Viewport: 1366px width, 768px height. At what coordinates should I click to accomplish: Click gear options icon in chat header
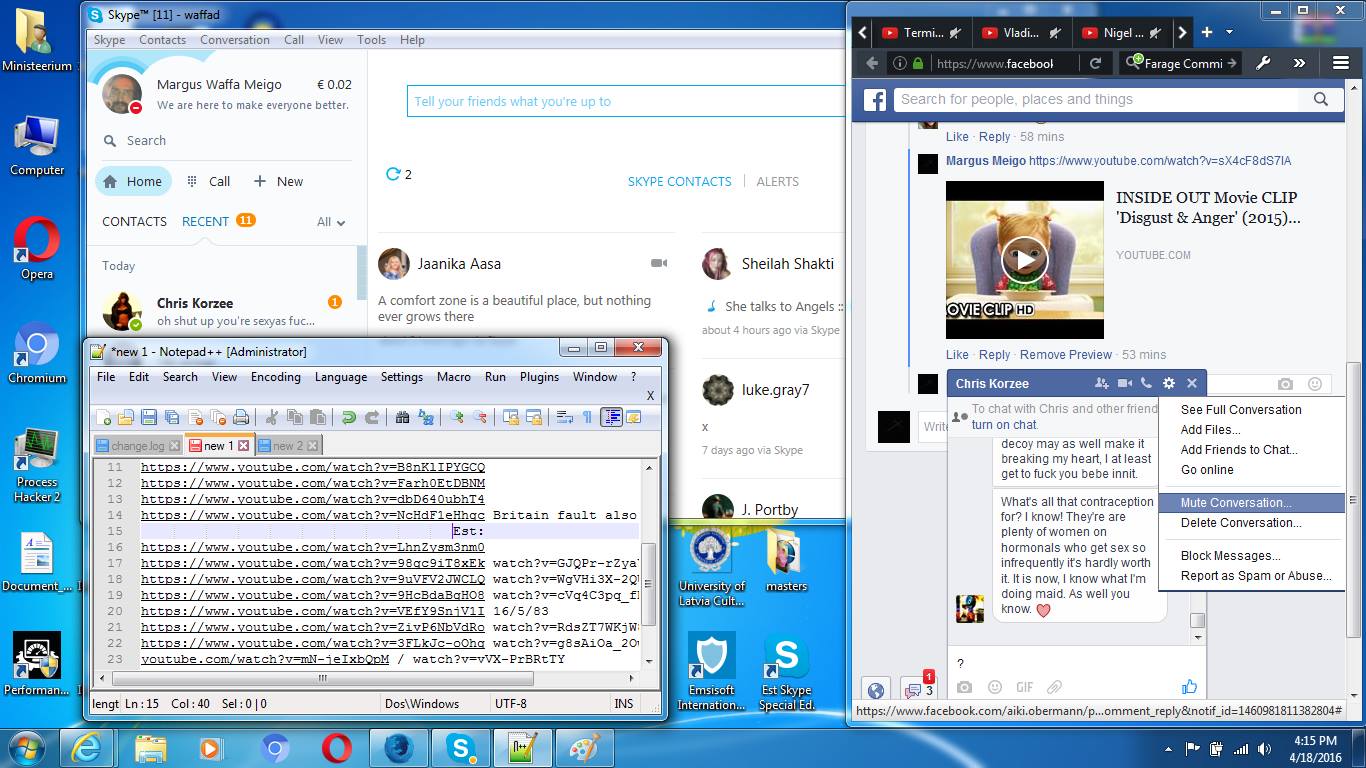pos(1169,383)
